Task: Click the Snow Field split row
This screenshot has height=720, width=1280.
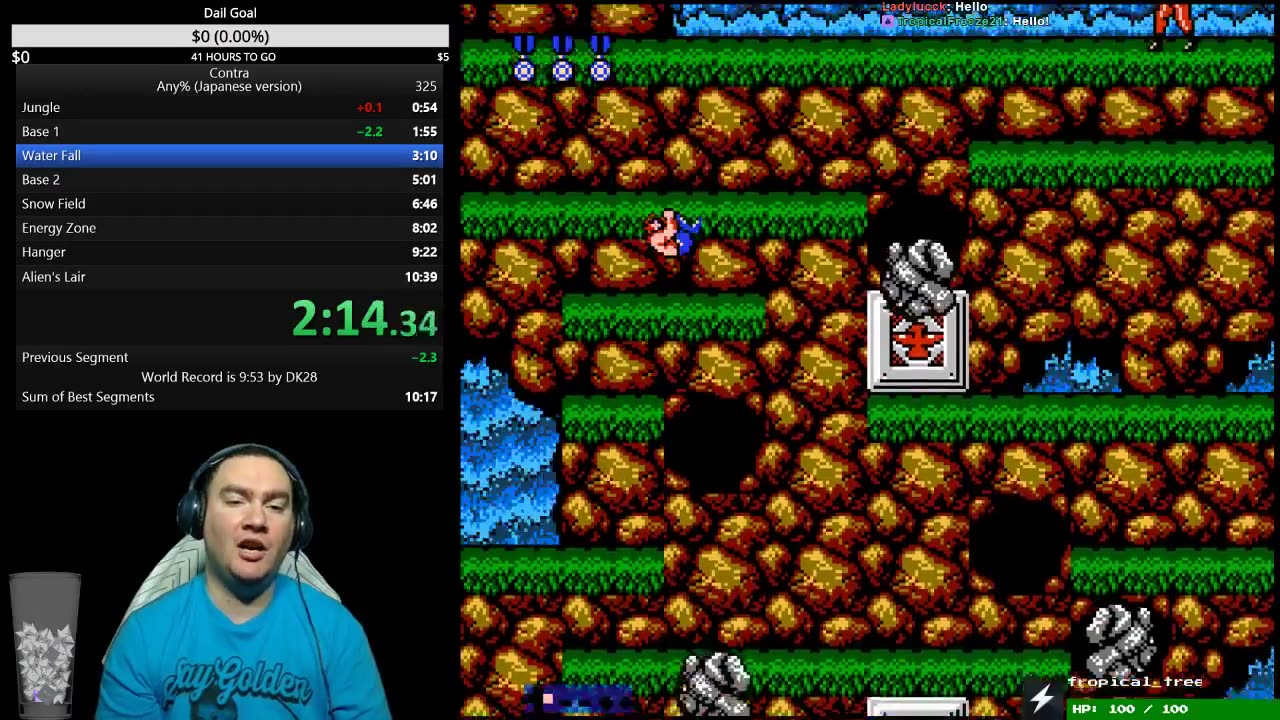Action: 229,203
